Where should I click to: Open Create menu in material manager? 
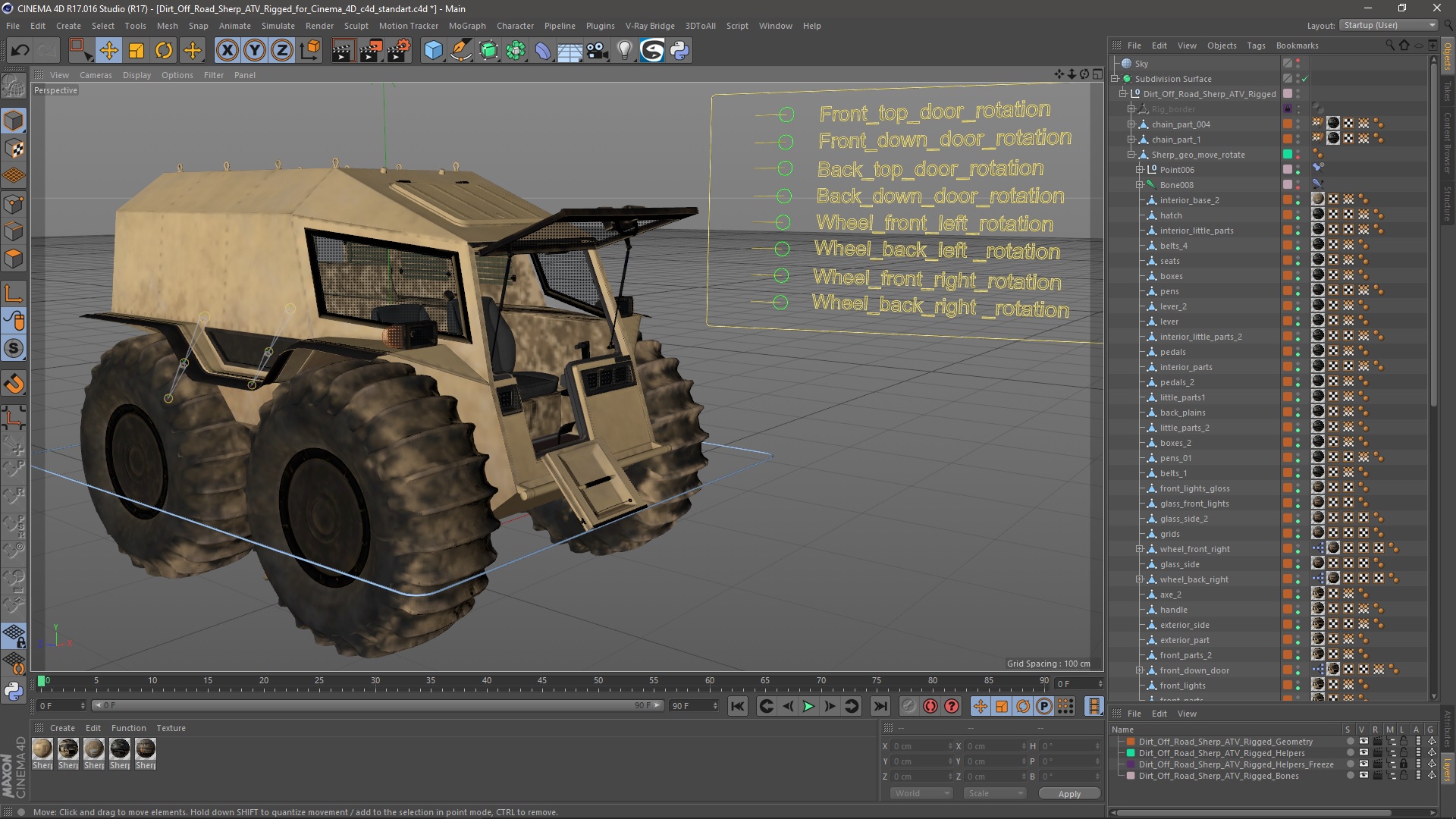click(x=62, y=728)
